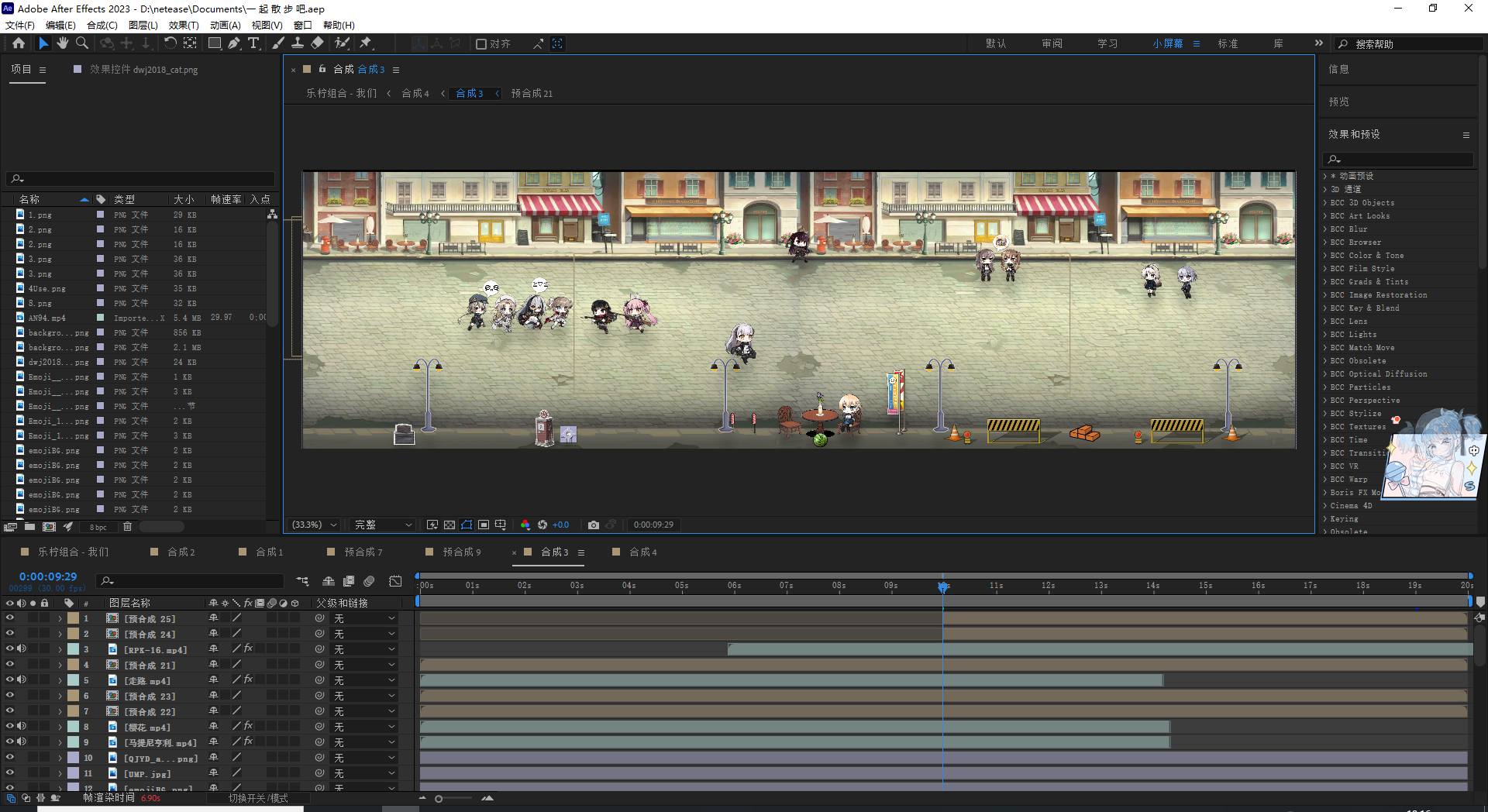Hide layer 4 预合成 21 with eye toggle
Viewport: 1488px width, 812px height.
point(10,665)
